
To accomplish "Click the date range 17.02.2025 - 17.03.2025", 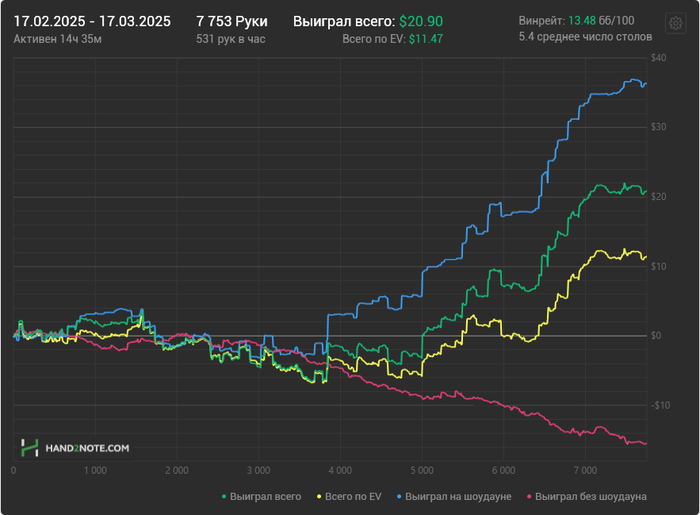I will tap(92, 21).
